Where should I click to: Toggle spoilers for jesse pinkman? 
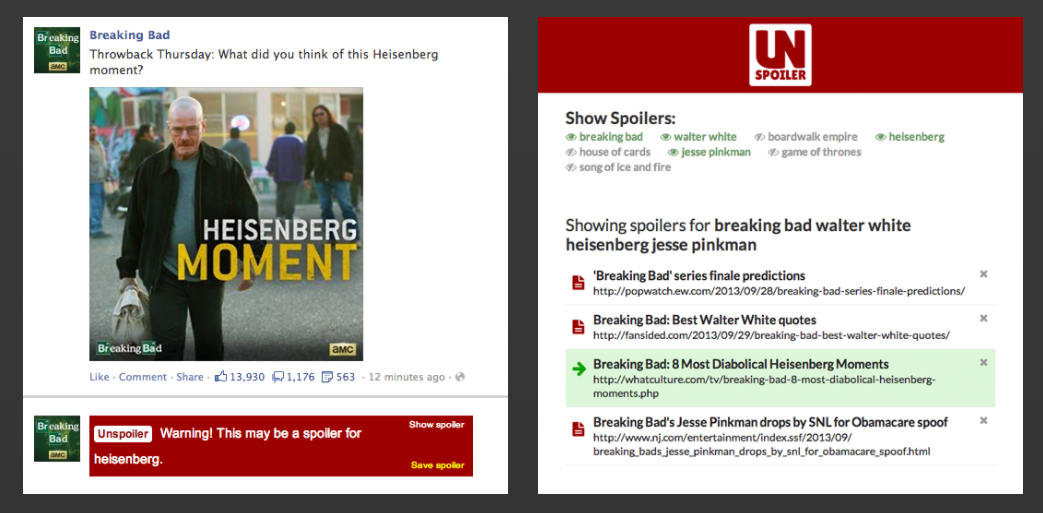[x=709, y=152]
